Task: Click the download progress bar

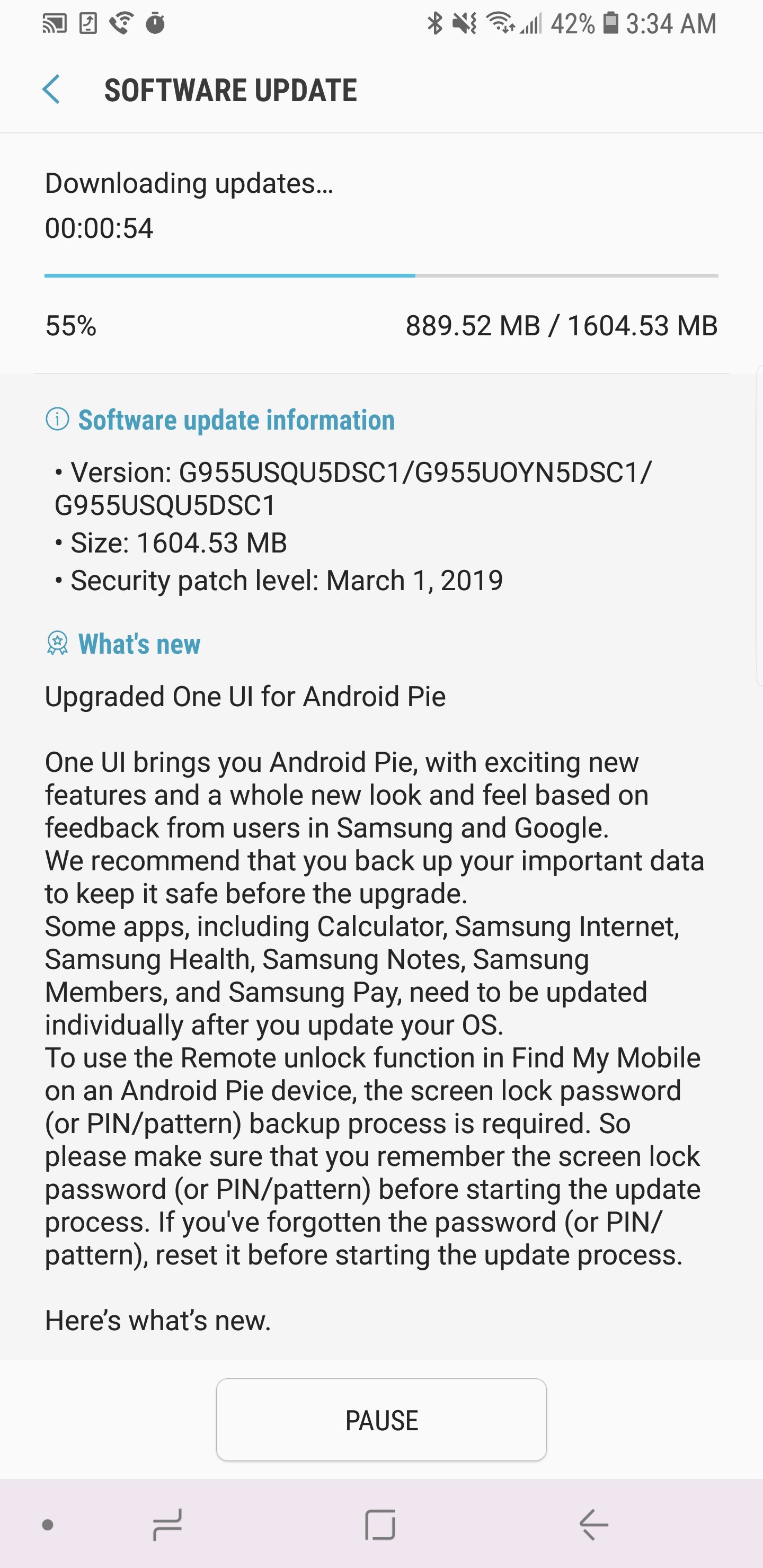Action: pos(381,276)
